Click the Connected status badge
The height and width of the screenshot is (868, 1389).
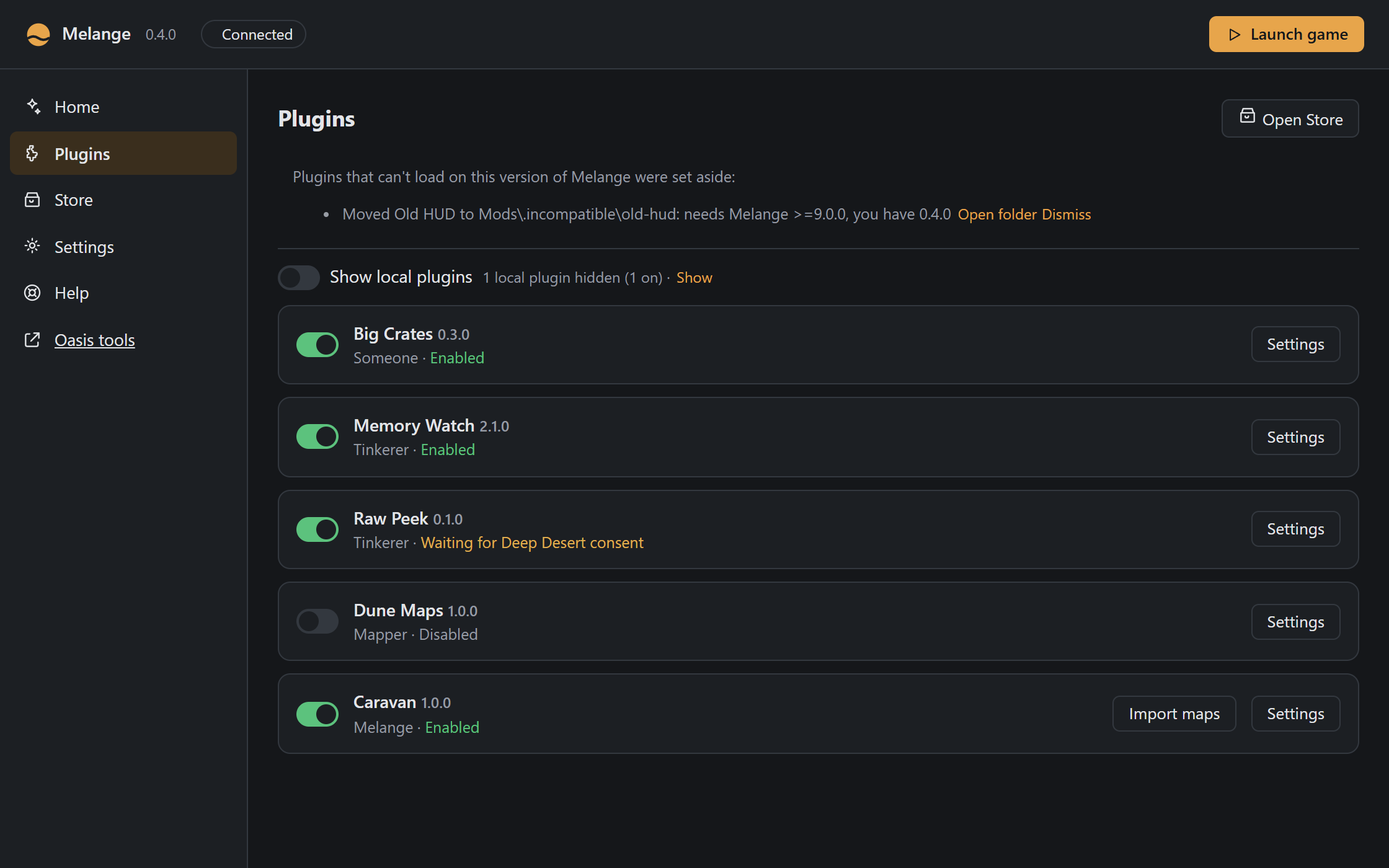[x=253, y=34]
